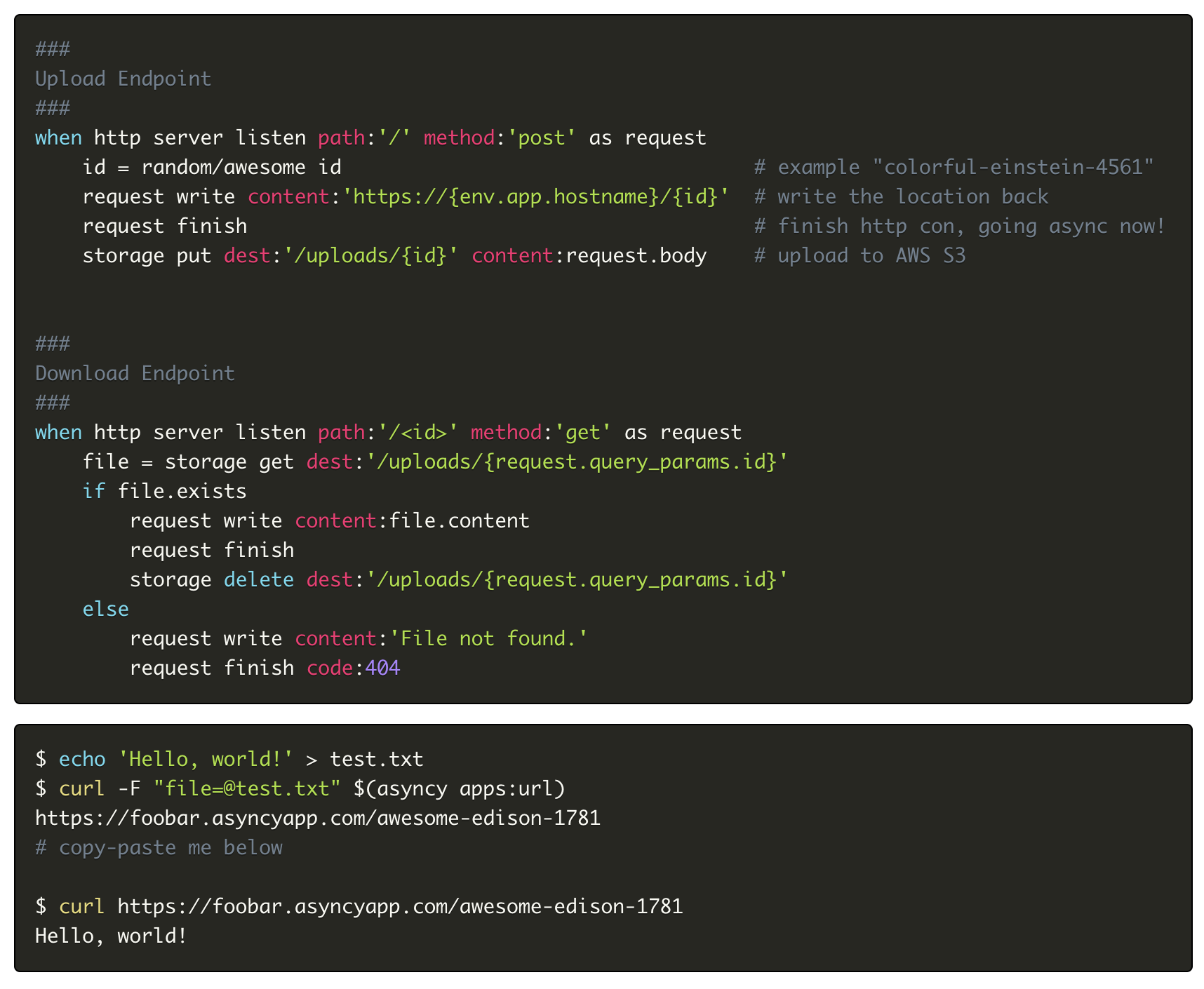Click the $(asyncy apps:url) subcommand
The height and width of the screenshot is (989, 1204).
(x=459, y=788)
